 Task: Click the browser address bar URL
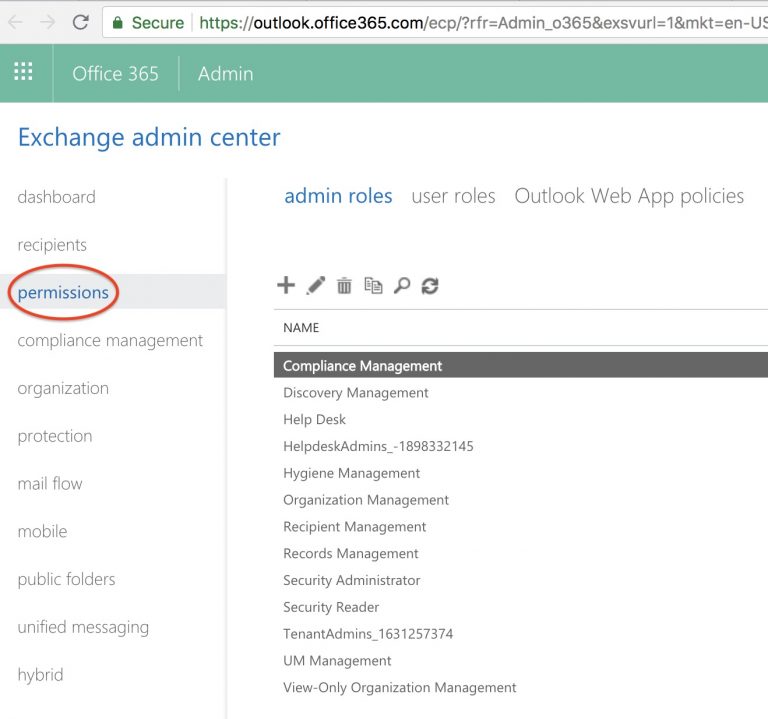482,23
